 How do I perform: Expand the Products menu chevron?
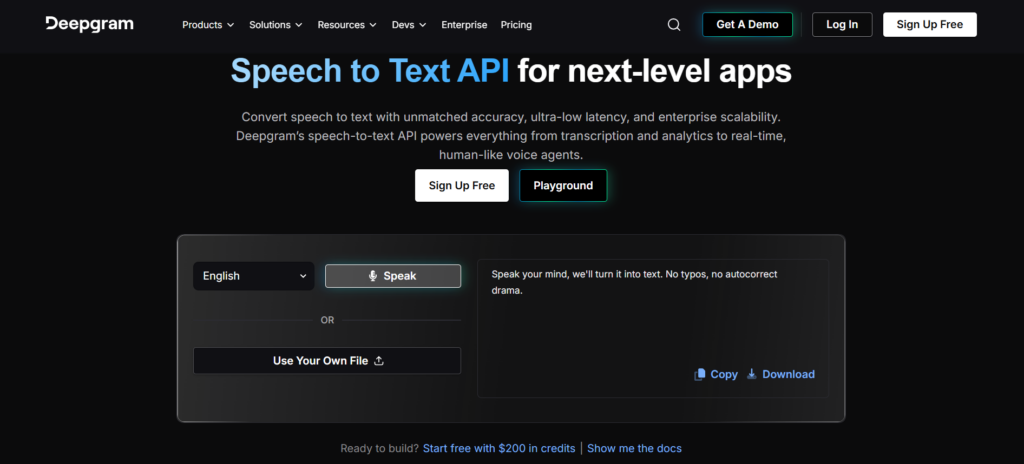[x=230, y=25]
